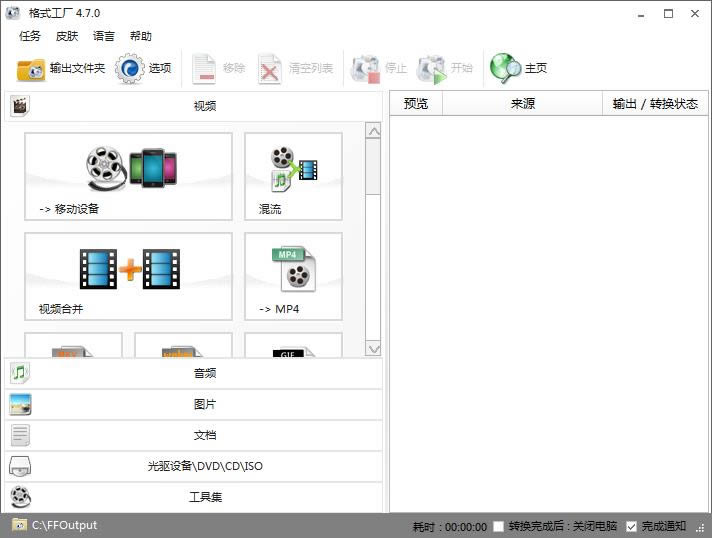Image resolution: width=712 pixels, height=538 pixels.
Task: Select the 移动设备 mobile device conversion tile
Action: 128,177
